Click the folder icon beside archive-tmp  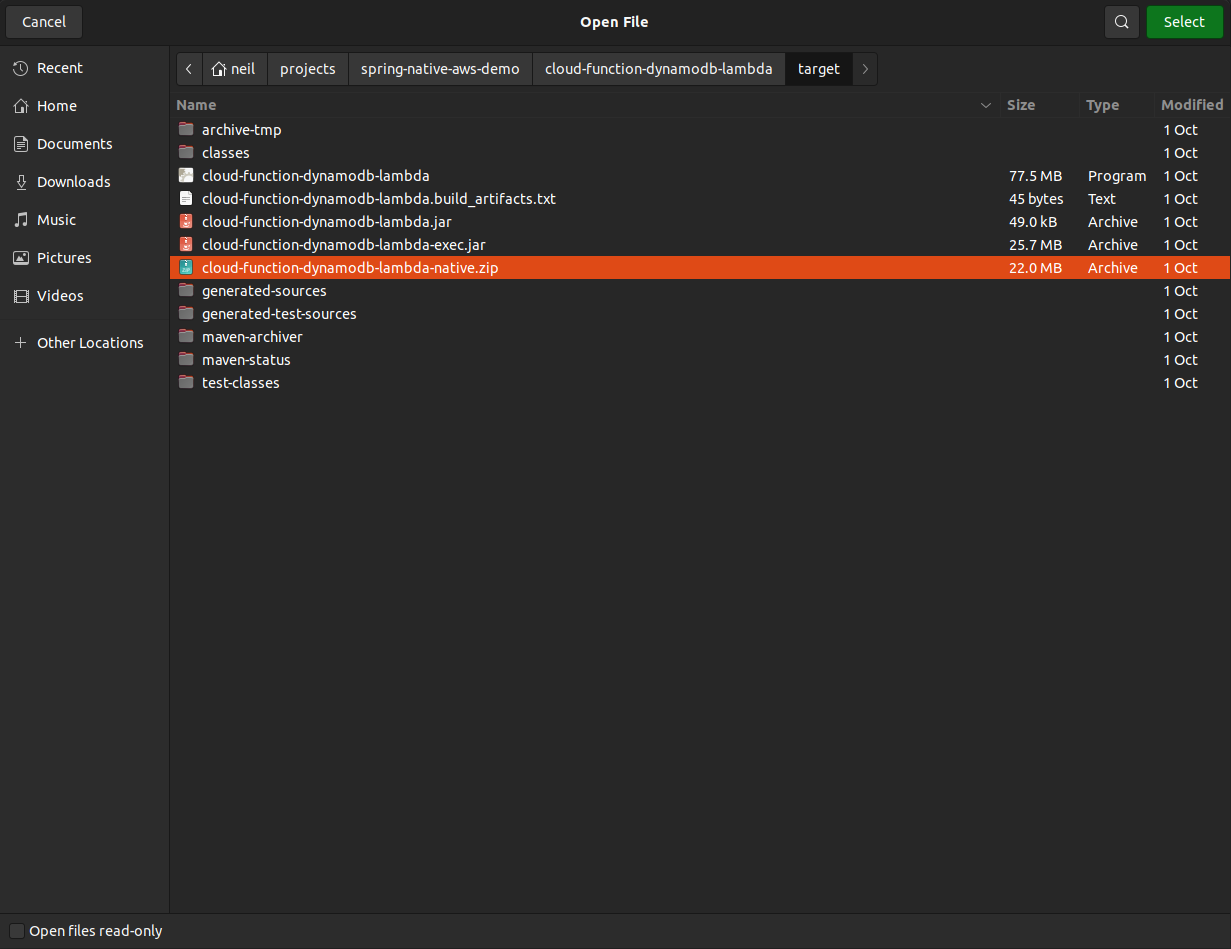click(186, 129)
